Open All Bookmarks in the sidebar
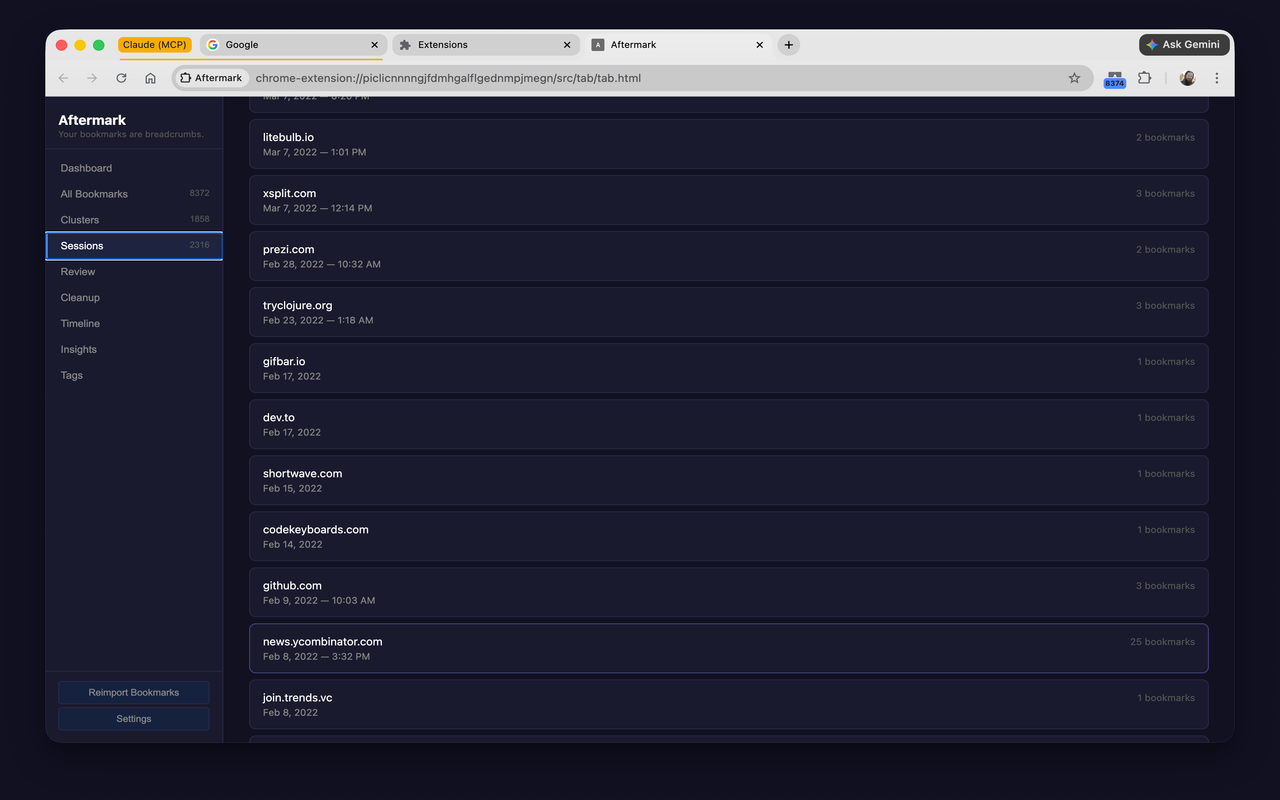 point(134,194)
